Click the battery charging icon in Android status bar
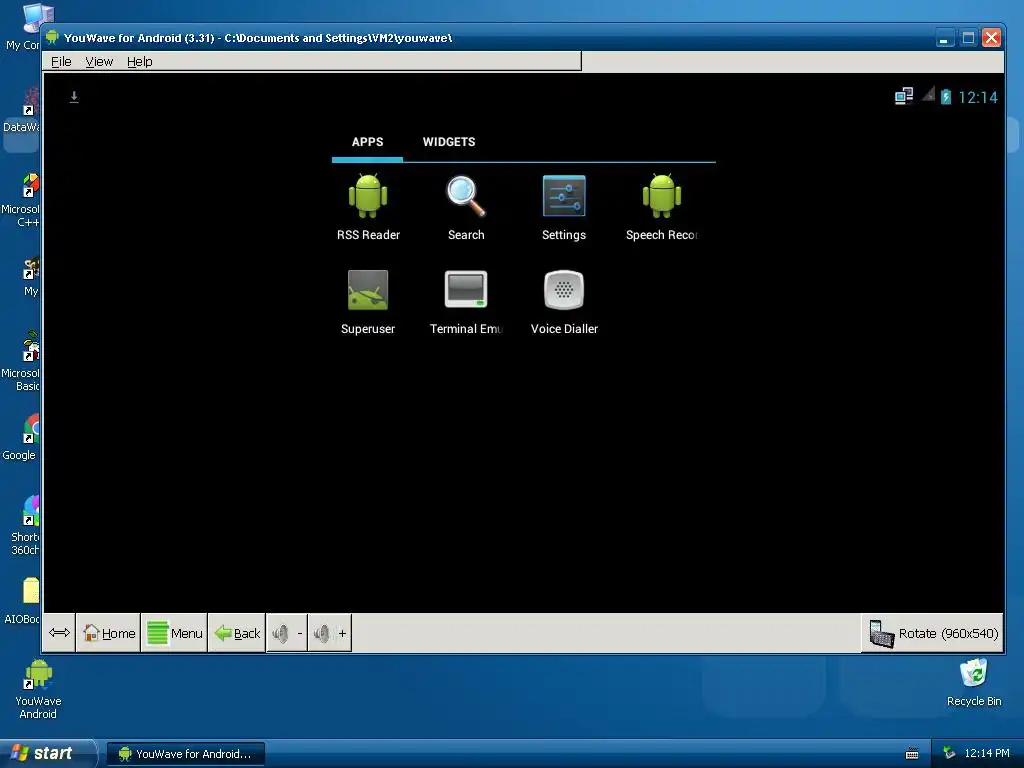The width and height of the screenshot is (1024, 768). [946, 97]
